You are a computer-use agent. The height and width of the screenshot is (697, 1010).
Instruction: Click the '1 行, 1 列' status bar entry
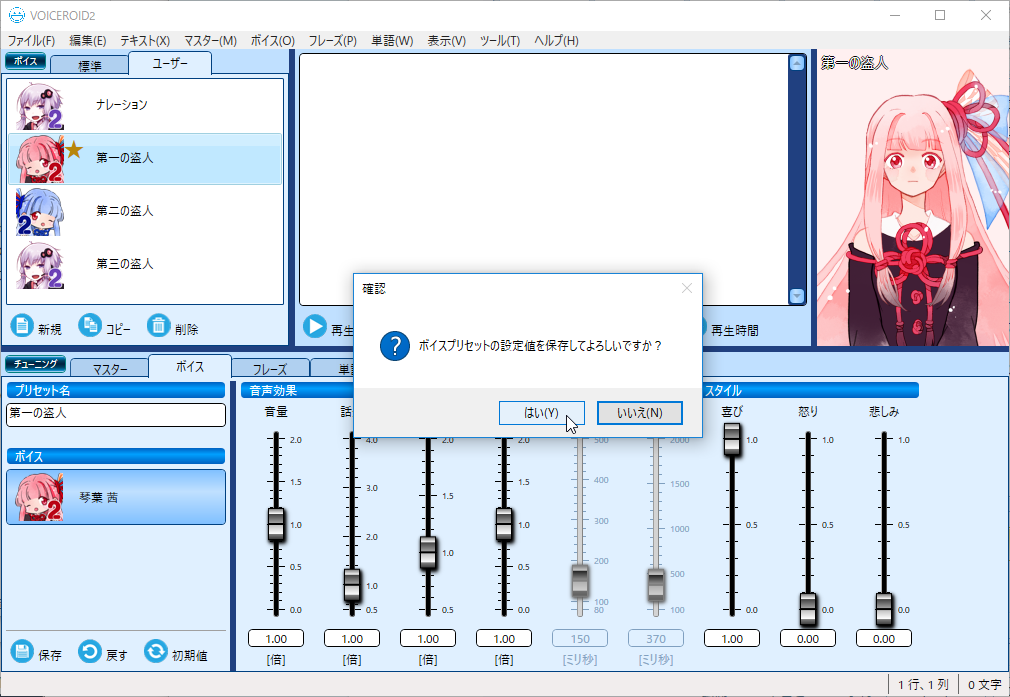tap(923, 685)
